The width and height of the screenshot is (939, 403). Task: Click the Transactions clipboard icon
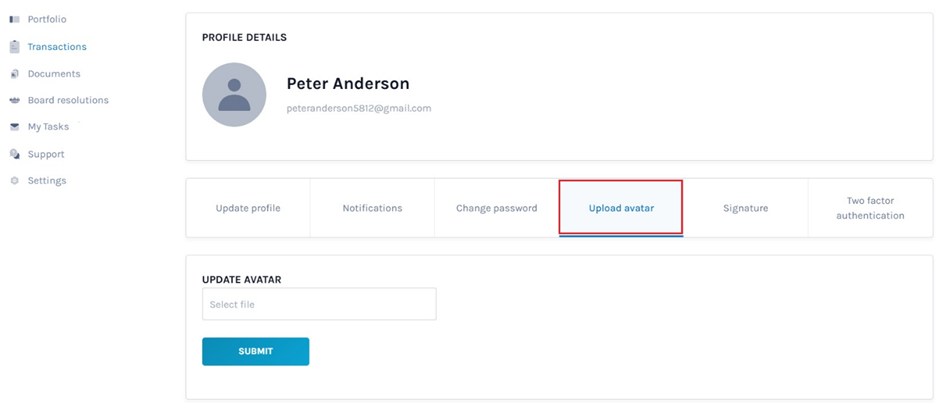15,47
